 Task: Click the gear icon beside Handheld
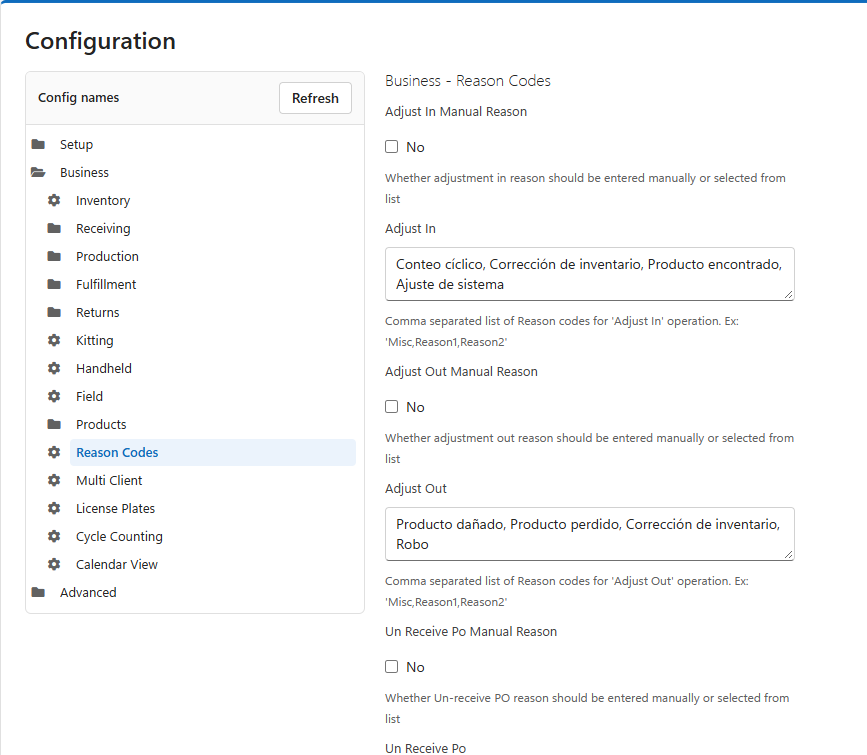54,368
